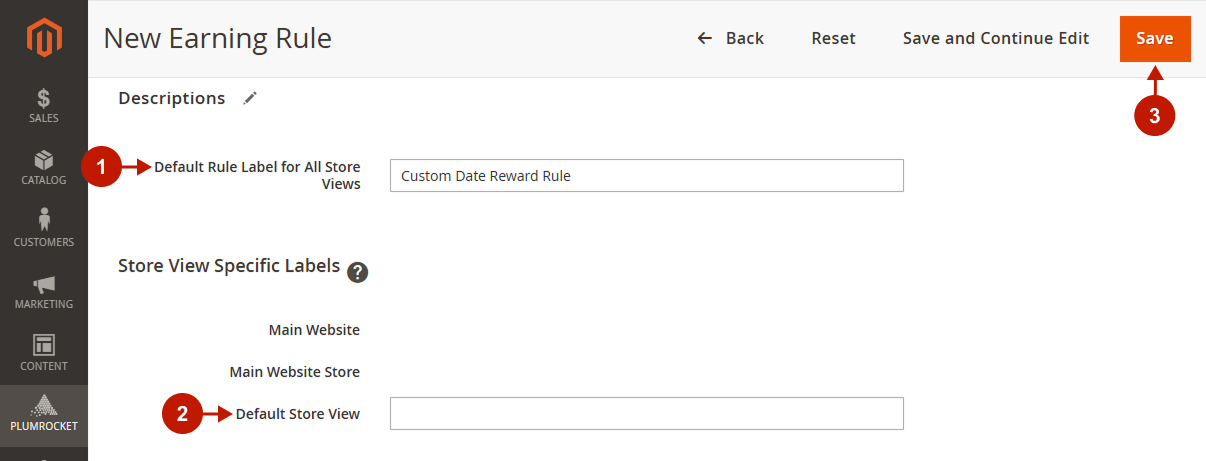Image resolution: width=1206 pixels, height=461 pixels.
Task: Click the red step marker number 3
Action: 1154,116
